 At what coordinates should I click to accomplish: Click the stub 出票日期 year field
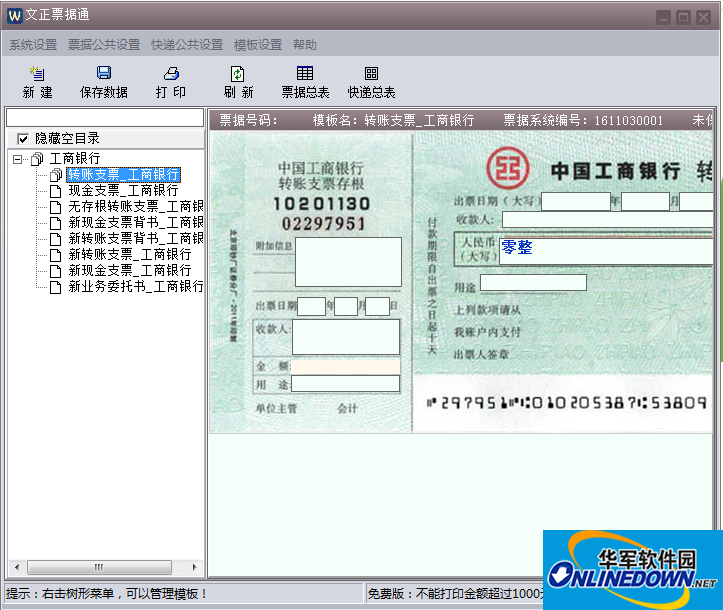click(x=312, y=306)
